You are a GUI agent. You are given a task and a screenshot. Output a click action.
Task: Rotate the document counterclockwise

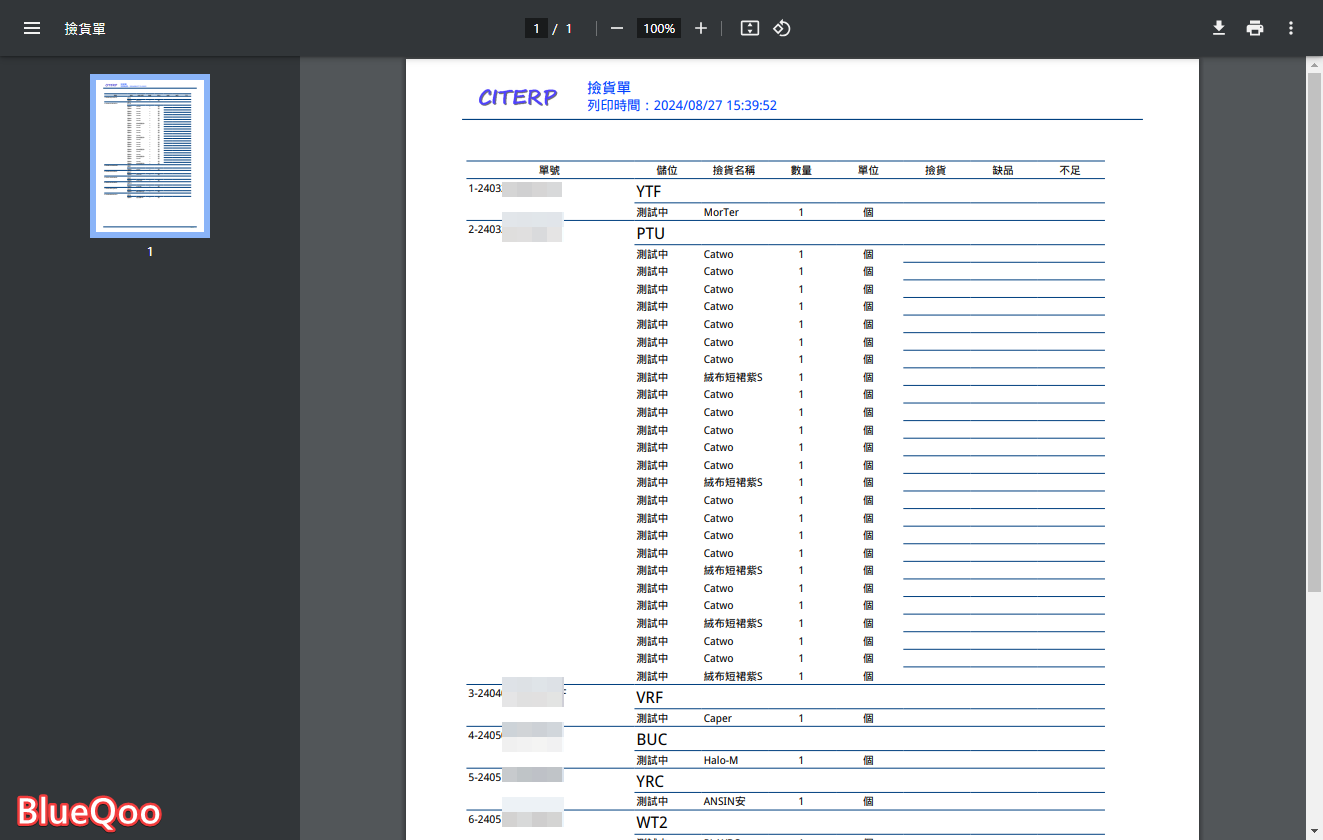(x=782, y=28)
